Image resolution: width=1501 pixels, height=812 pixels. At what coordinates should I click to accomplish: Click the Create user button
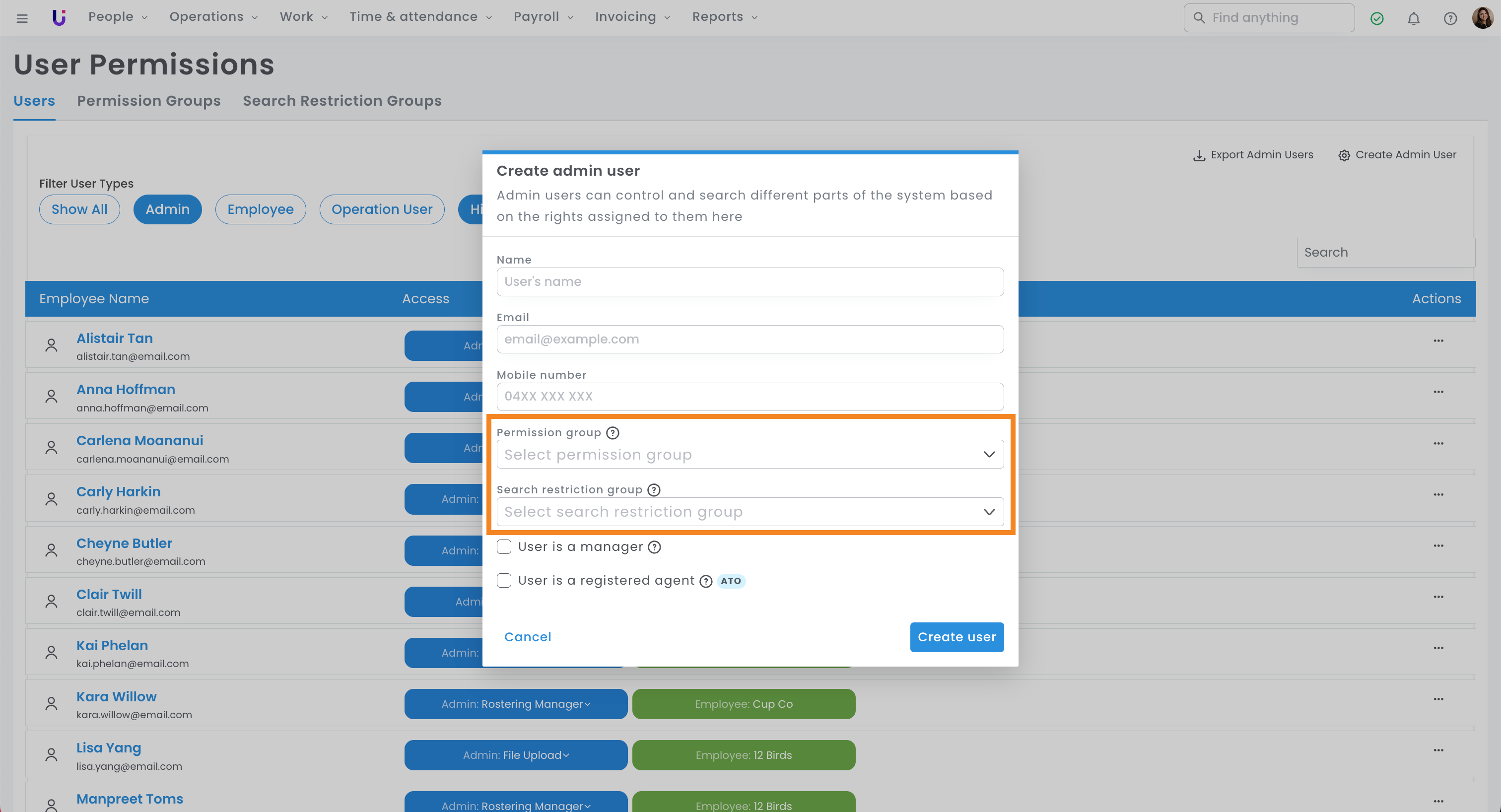click(x=956, y=637)
